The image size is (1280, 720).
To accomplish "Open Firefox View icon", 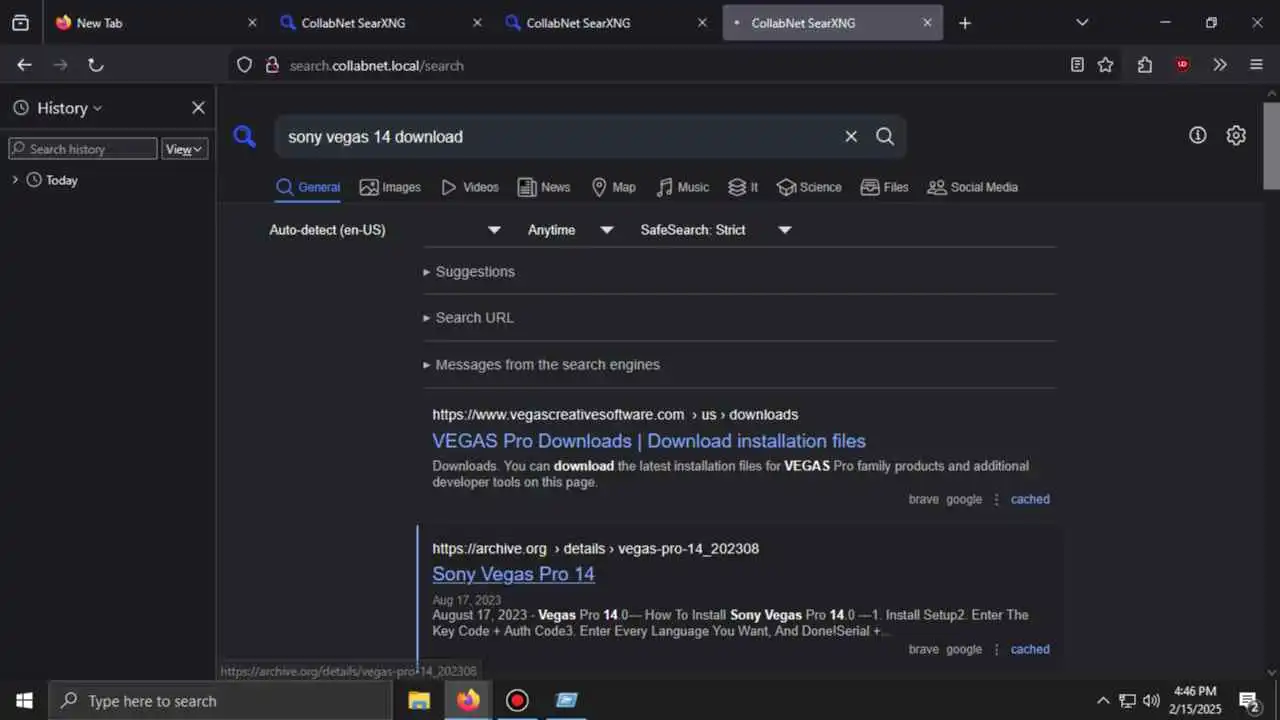I will 20,22.
